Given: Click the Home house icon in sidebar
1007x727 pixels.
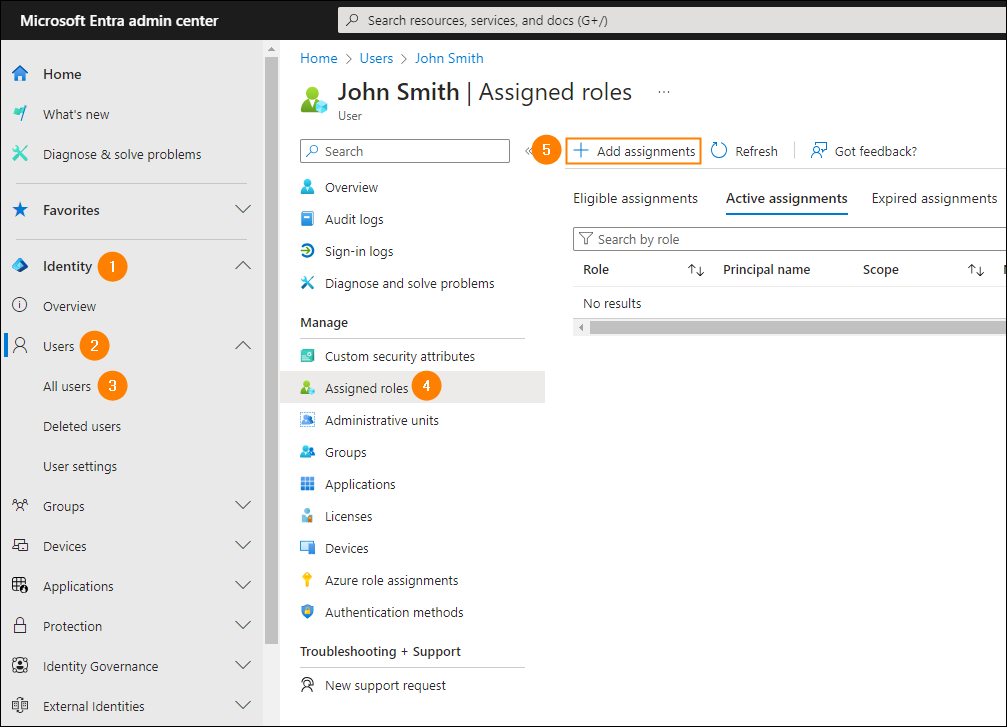Looking at the screenshot, I should pos(20,74).
